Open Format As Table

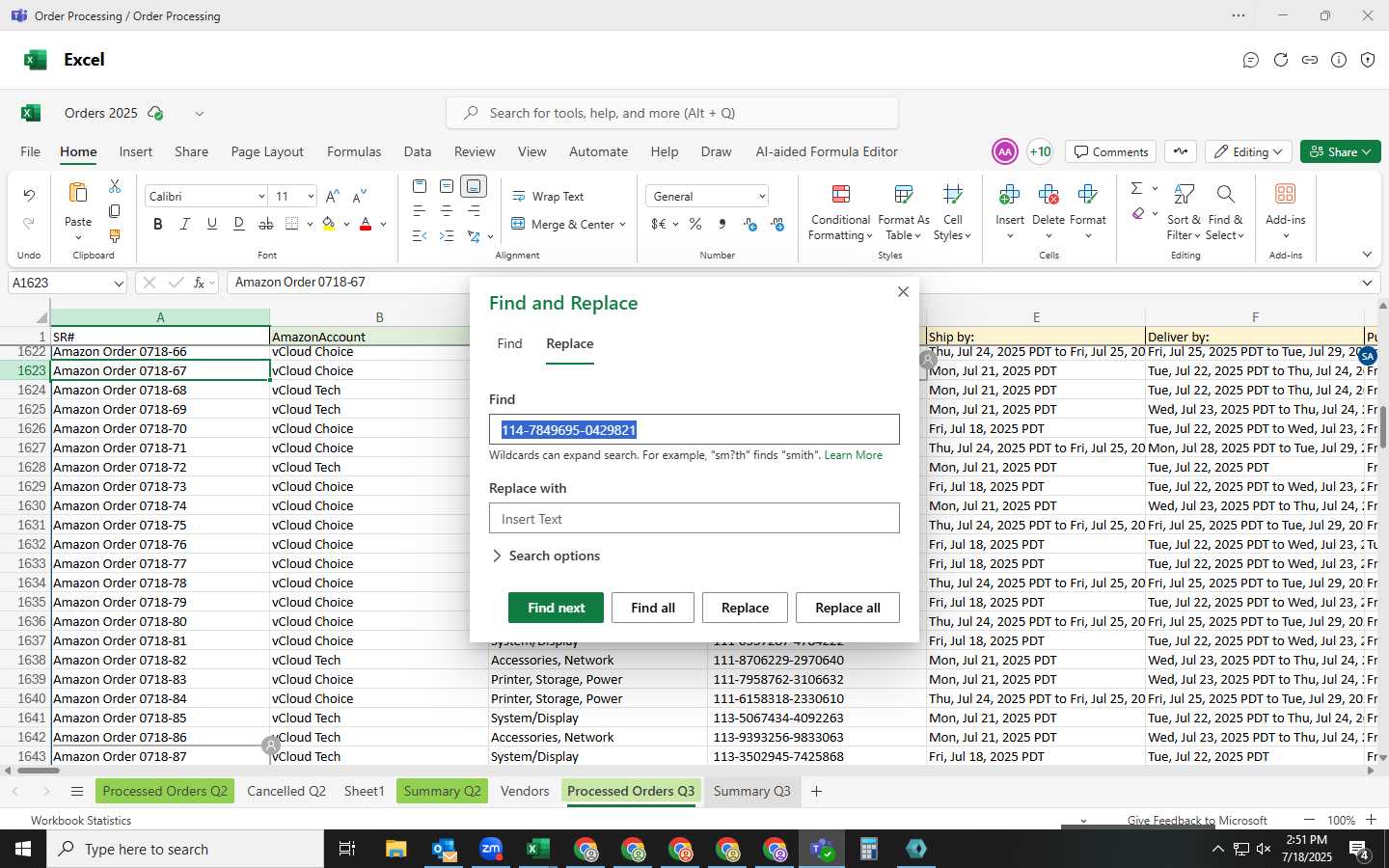point(904,212)
